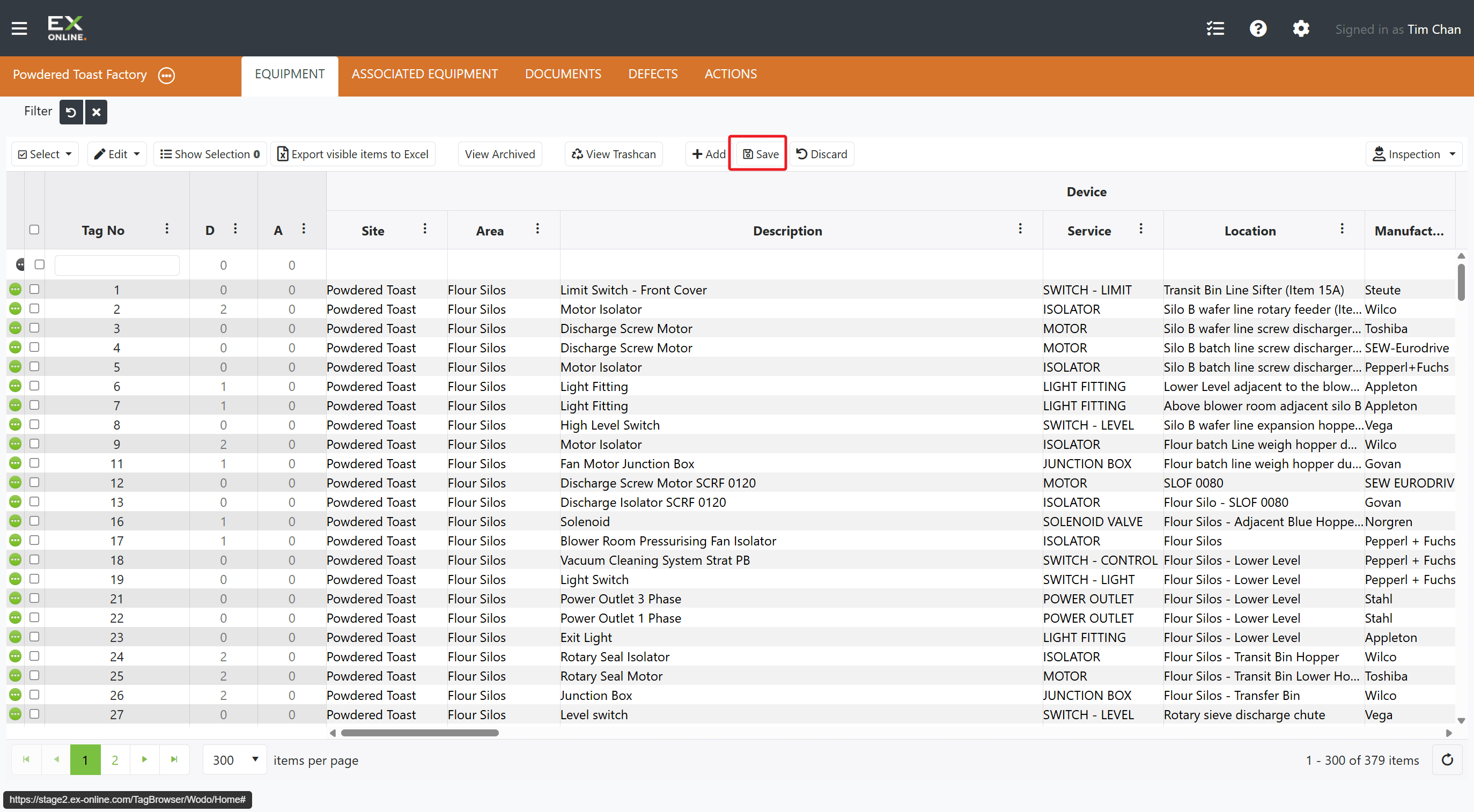Open Location column menu dots
This screenshot has width=1474, height=812.
(1342, 229)
